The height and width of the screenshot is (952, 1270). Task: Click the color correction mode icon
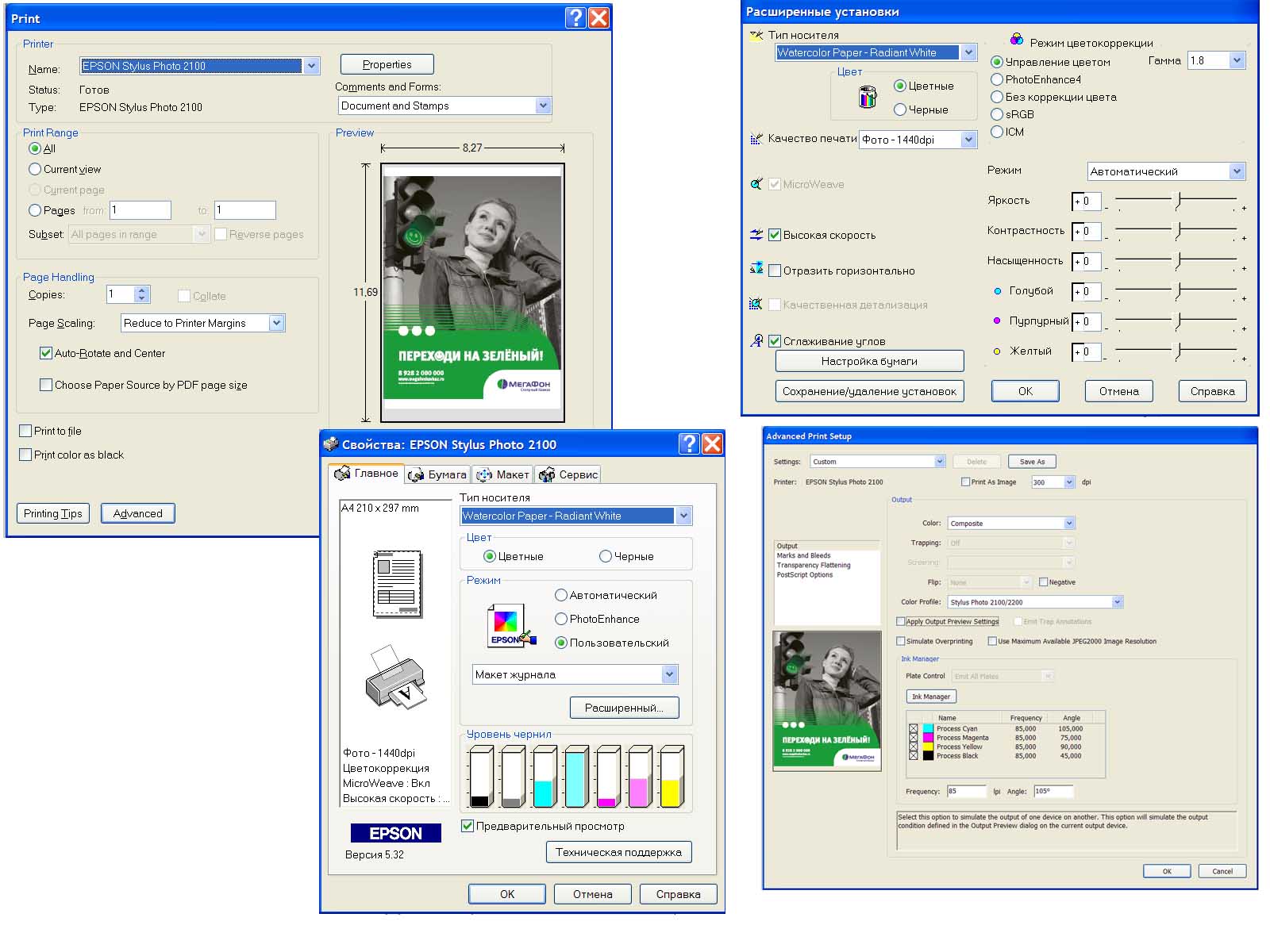click(x=1017, y=40)
